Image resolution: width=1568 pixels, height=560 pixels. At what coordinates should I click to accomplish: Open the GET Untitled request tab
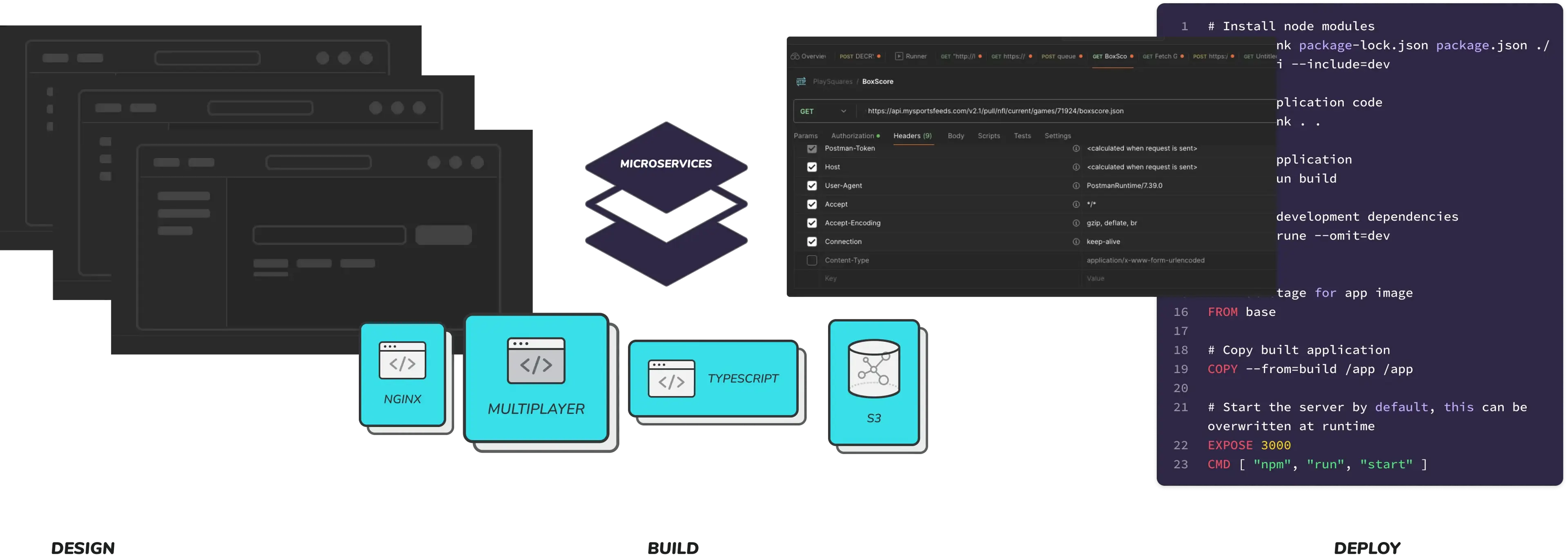click(1259, 56)
